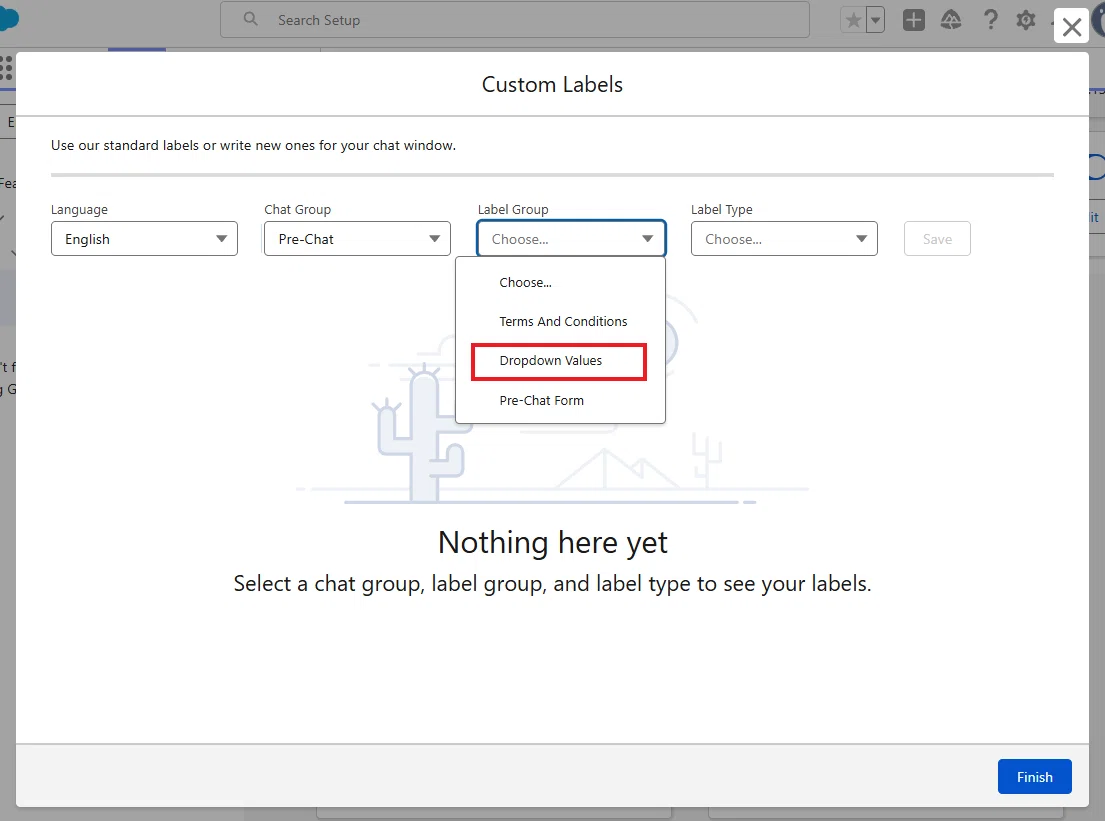Collapse the Label Group dropdown

click(571, 239)
